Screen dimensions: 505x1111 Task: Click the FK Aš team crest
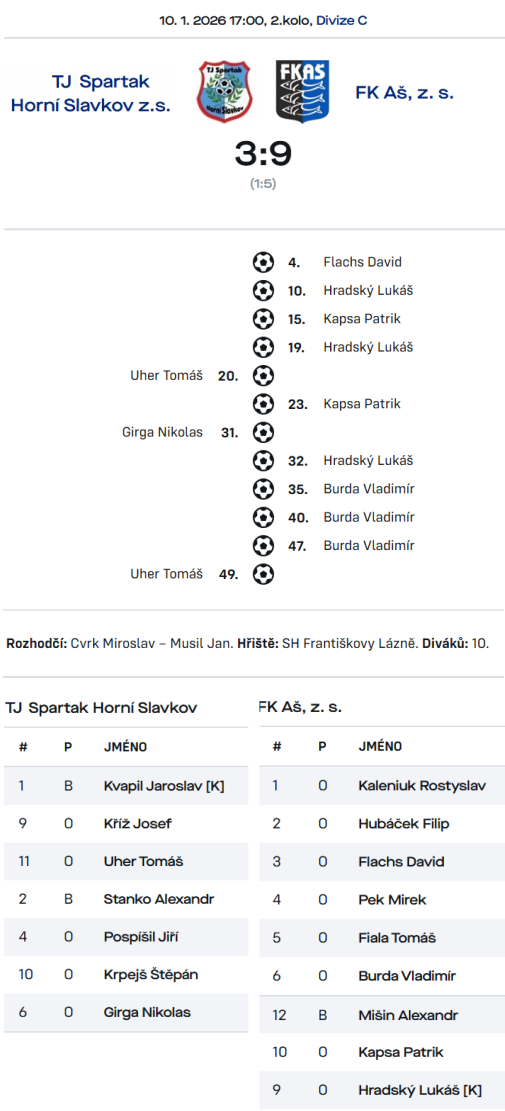[302, 91]
